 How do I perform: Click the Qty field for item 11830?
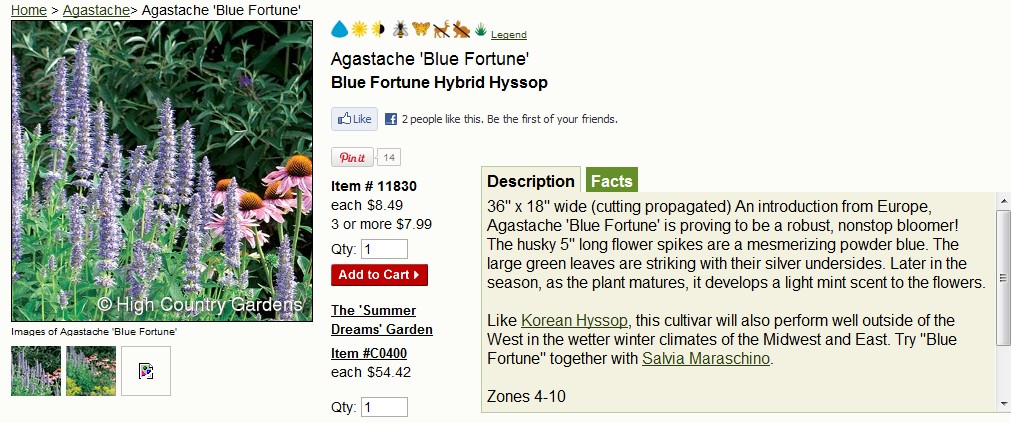384,249
